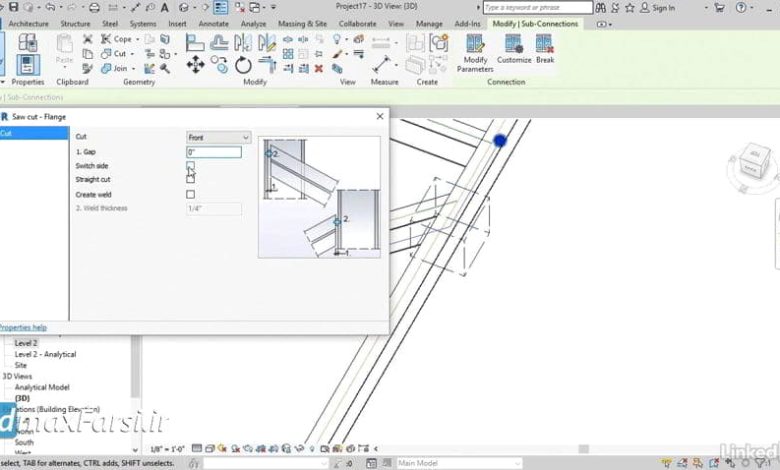Open the Type Properties icon in Properties panel
This screenshot has height=470, width=780.
pyautogui.click(x=27, y=44)
